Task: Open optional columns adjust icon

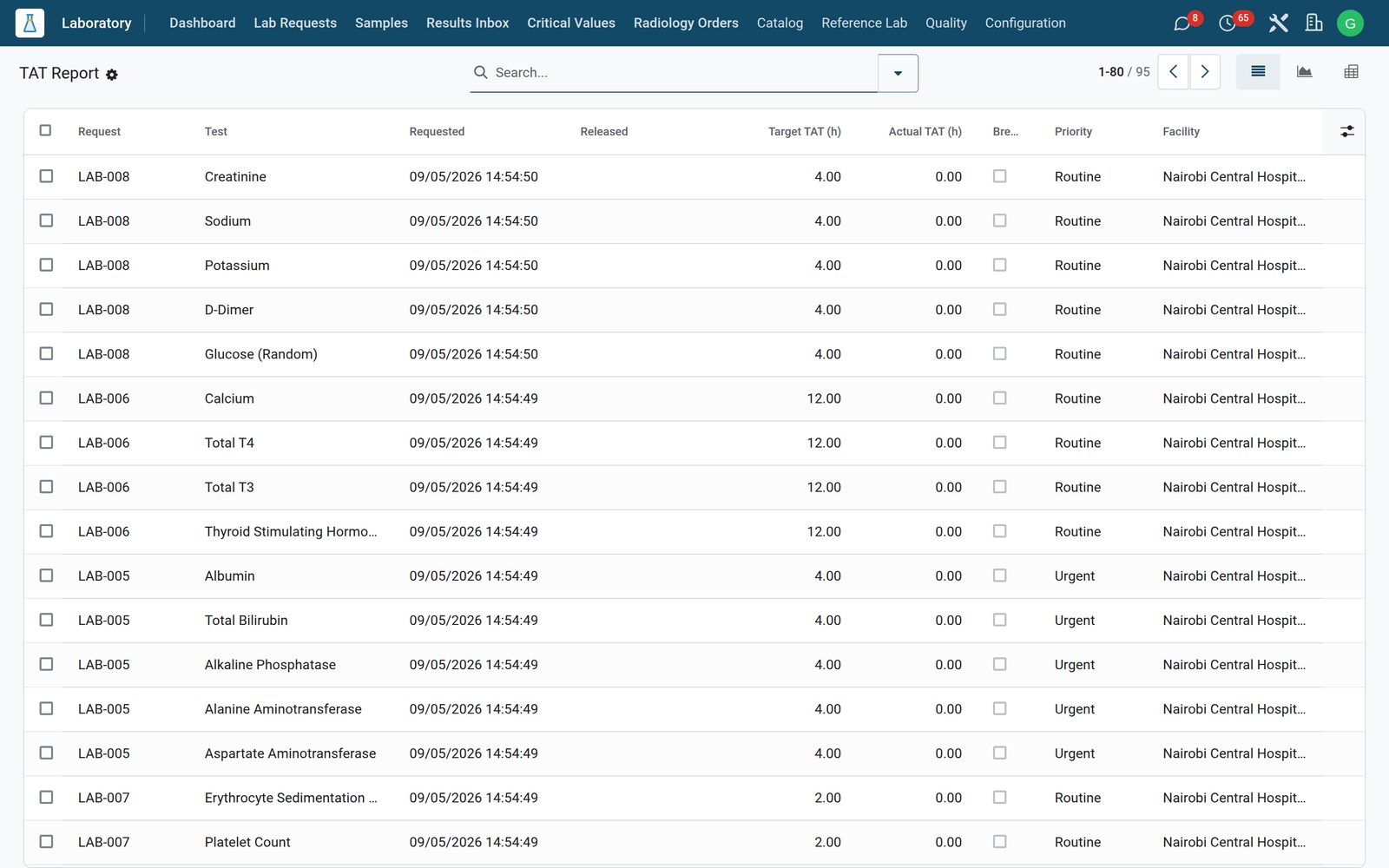Action: coord(1346,131)
